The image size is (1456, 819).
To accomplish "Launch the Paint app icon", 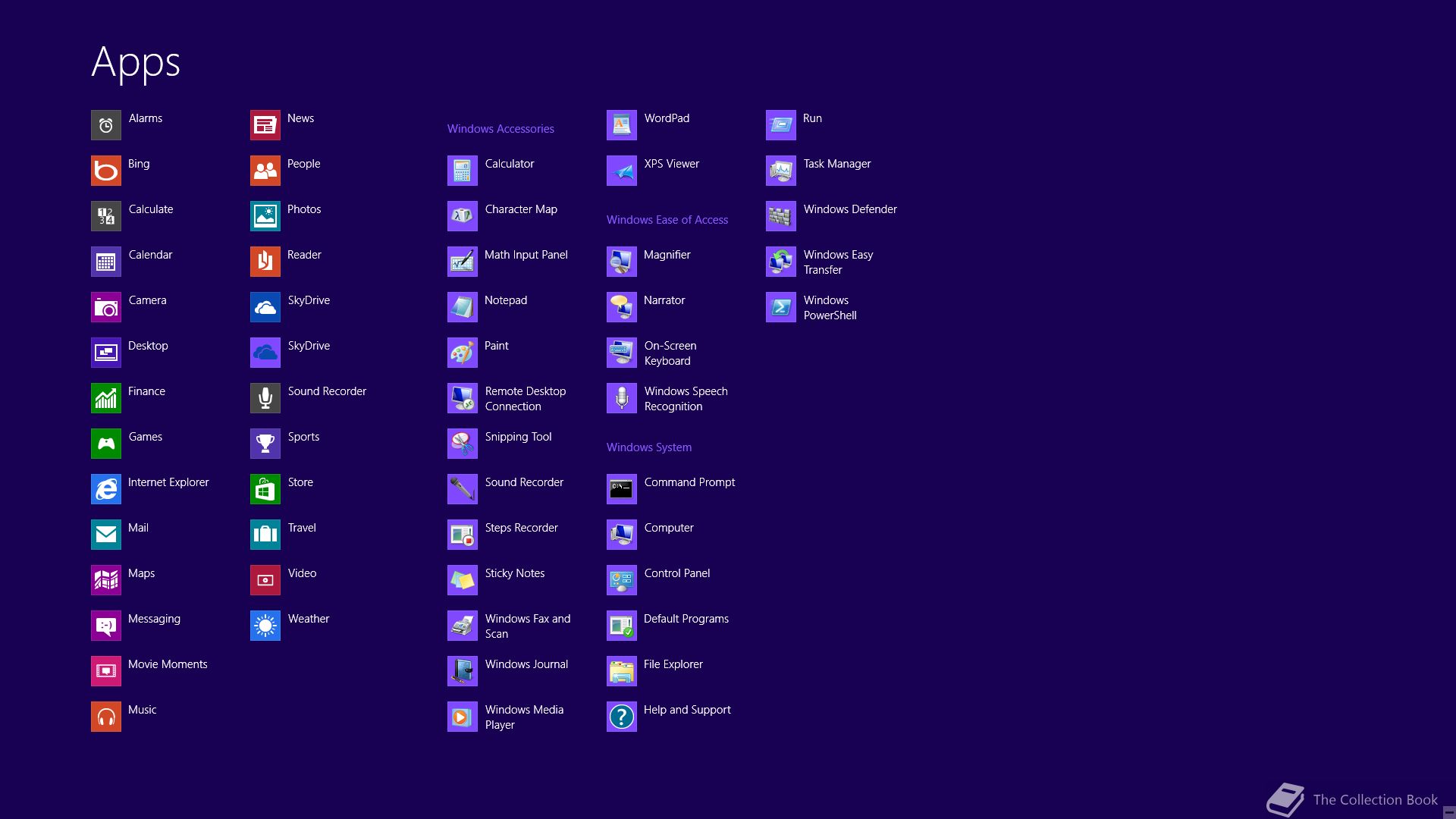I will pos(463,353).
